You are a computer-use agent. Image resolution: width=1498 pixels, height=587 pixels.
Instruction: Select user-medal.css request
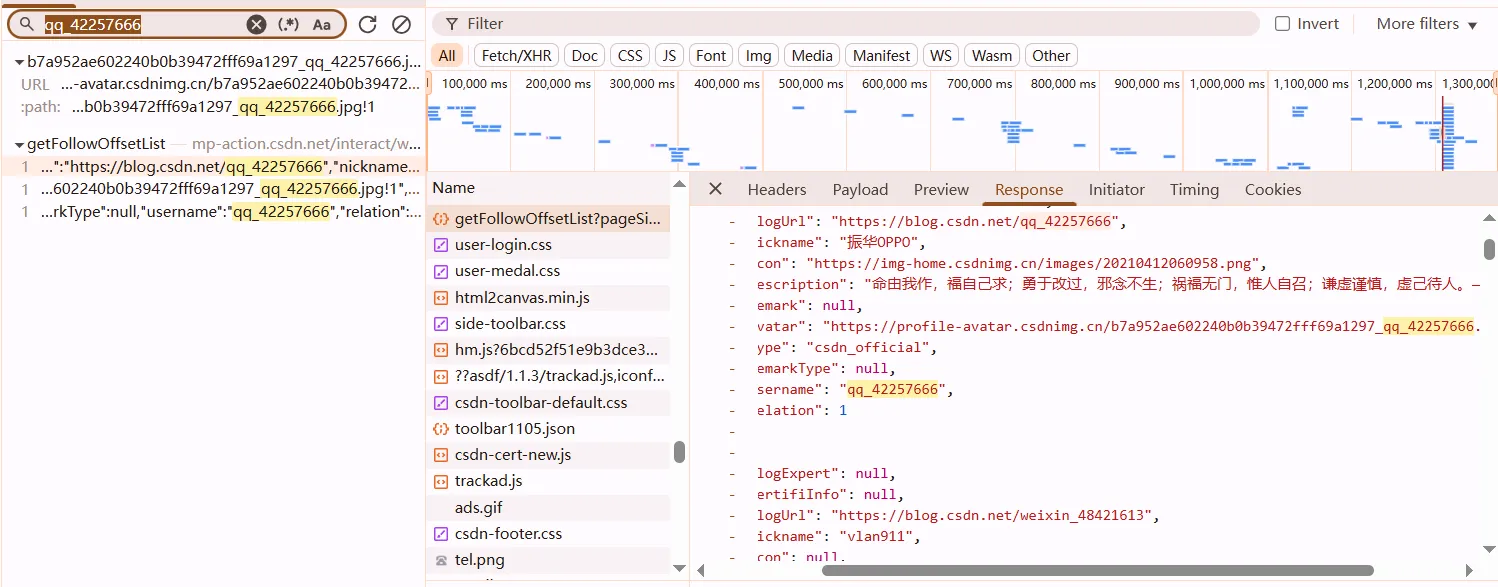(x=548, y=271)
